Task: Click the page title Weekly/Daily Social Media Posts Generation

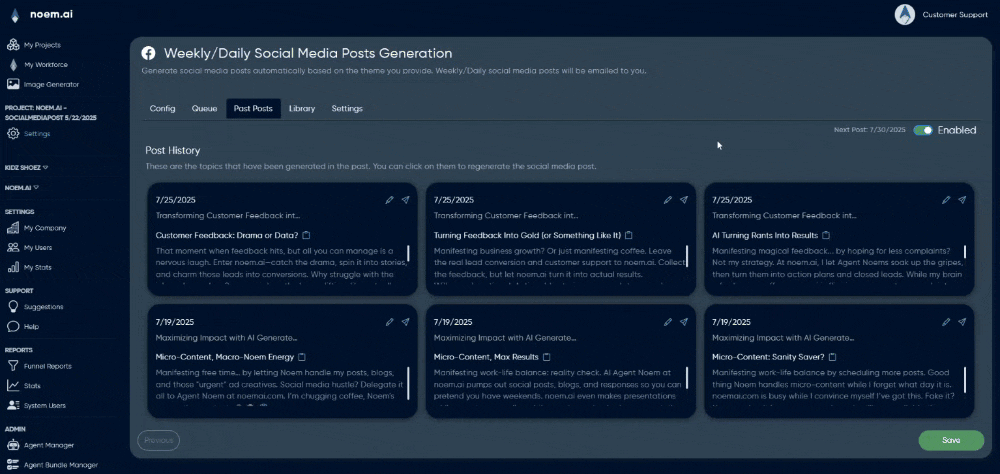Action: point(308,54)
